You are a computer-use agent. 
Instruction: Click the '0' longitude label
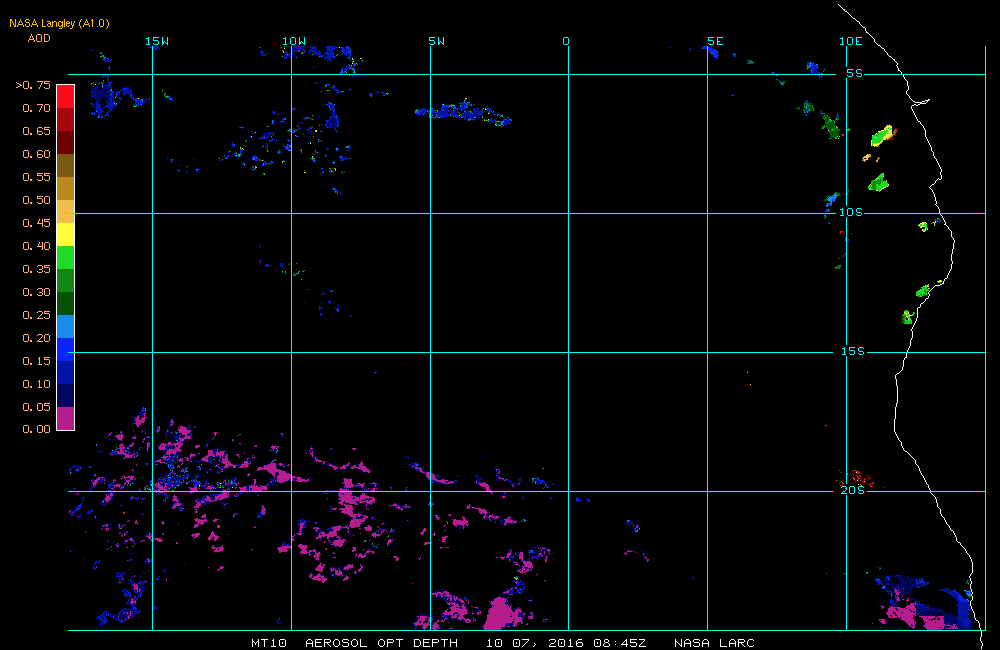pyautogui.click(x=566, y=41)
